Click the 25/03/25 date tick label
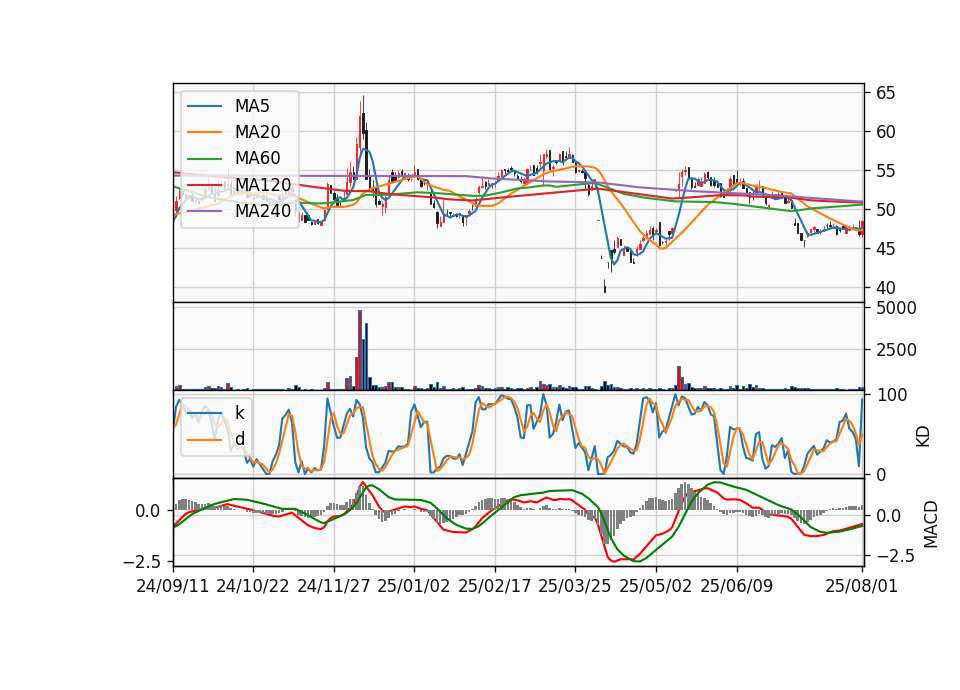The height and width of the screenshot is (690, 960). pyautogui.click(x=575, y=586)
